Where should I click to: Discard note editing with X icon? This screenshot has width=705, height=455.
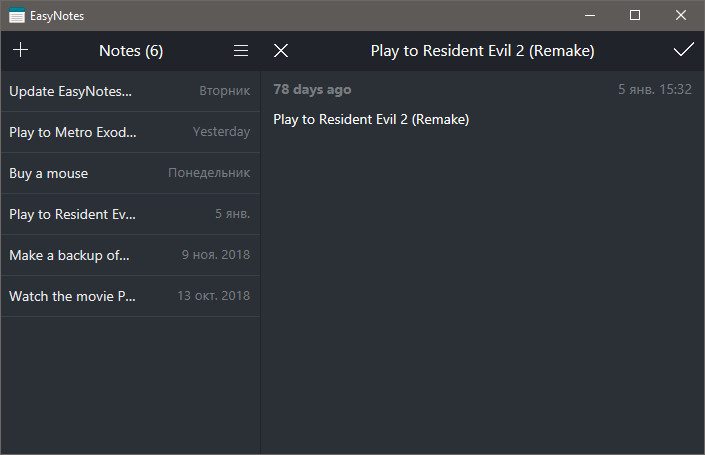tap(281, 51)
